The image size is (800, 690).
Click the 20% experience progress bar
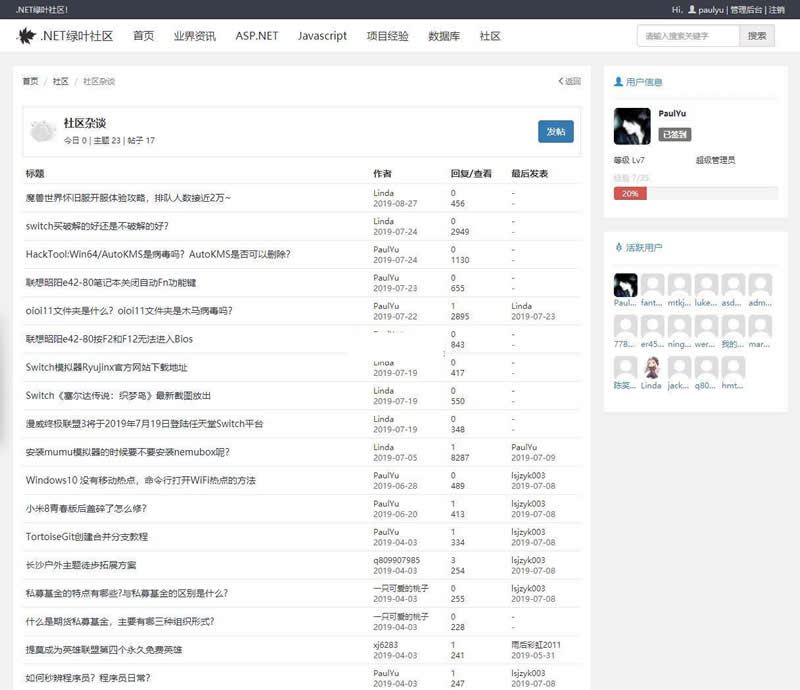630,193
